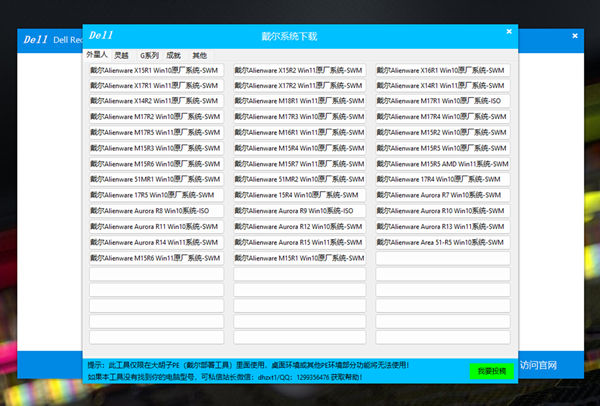The height and width of the screenshot is (406, 600).
Task: Pick Alienware M17R1 Win10原厂系统-ISO
Action: click(443, 101)
